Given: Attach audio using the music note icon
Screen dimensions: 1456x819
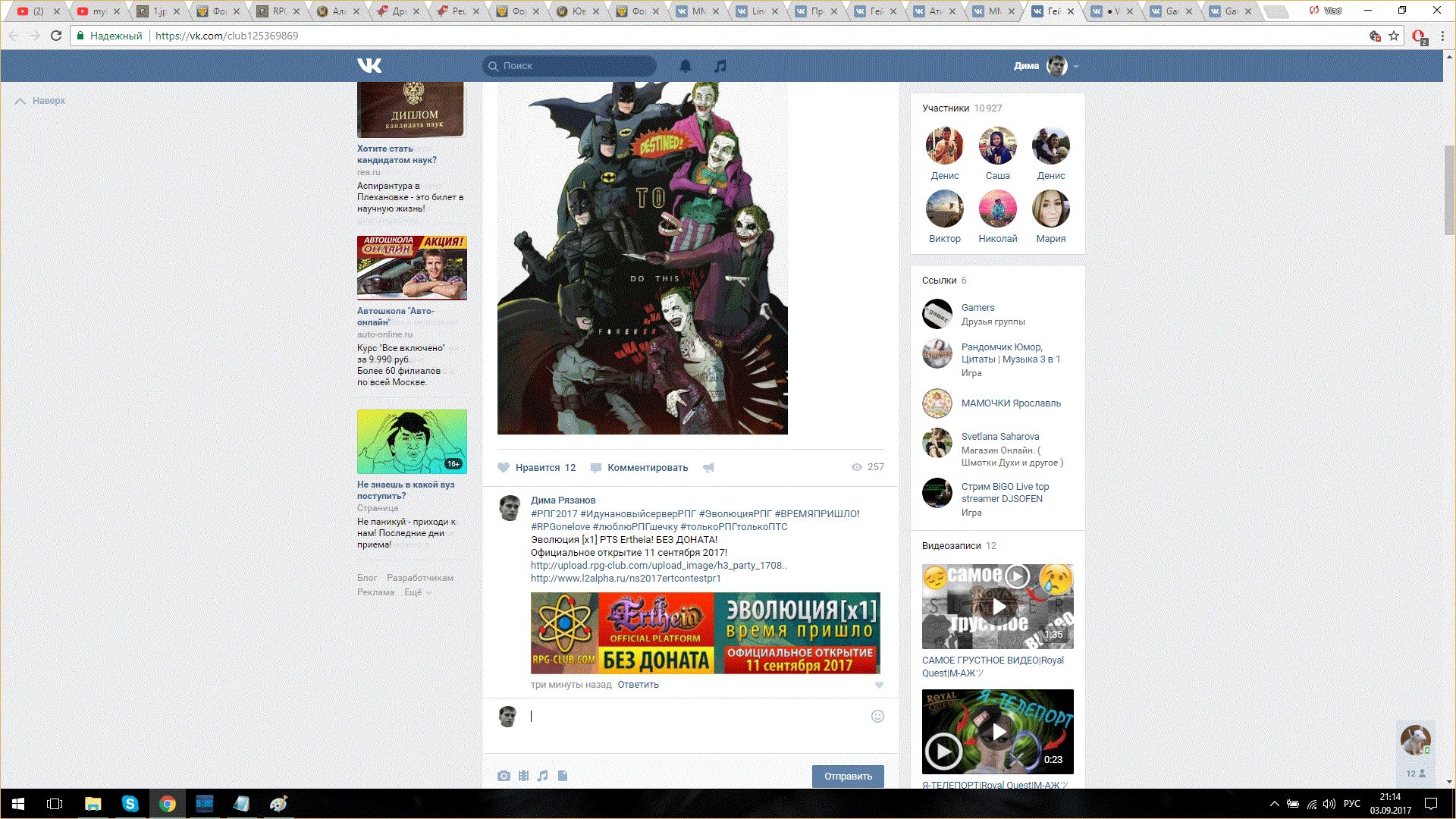Looking at the screenshot, I should click(542, 776).
